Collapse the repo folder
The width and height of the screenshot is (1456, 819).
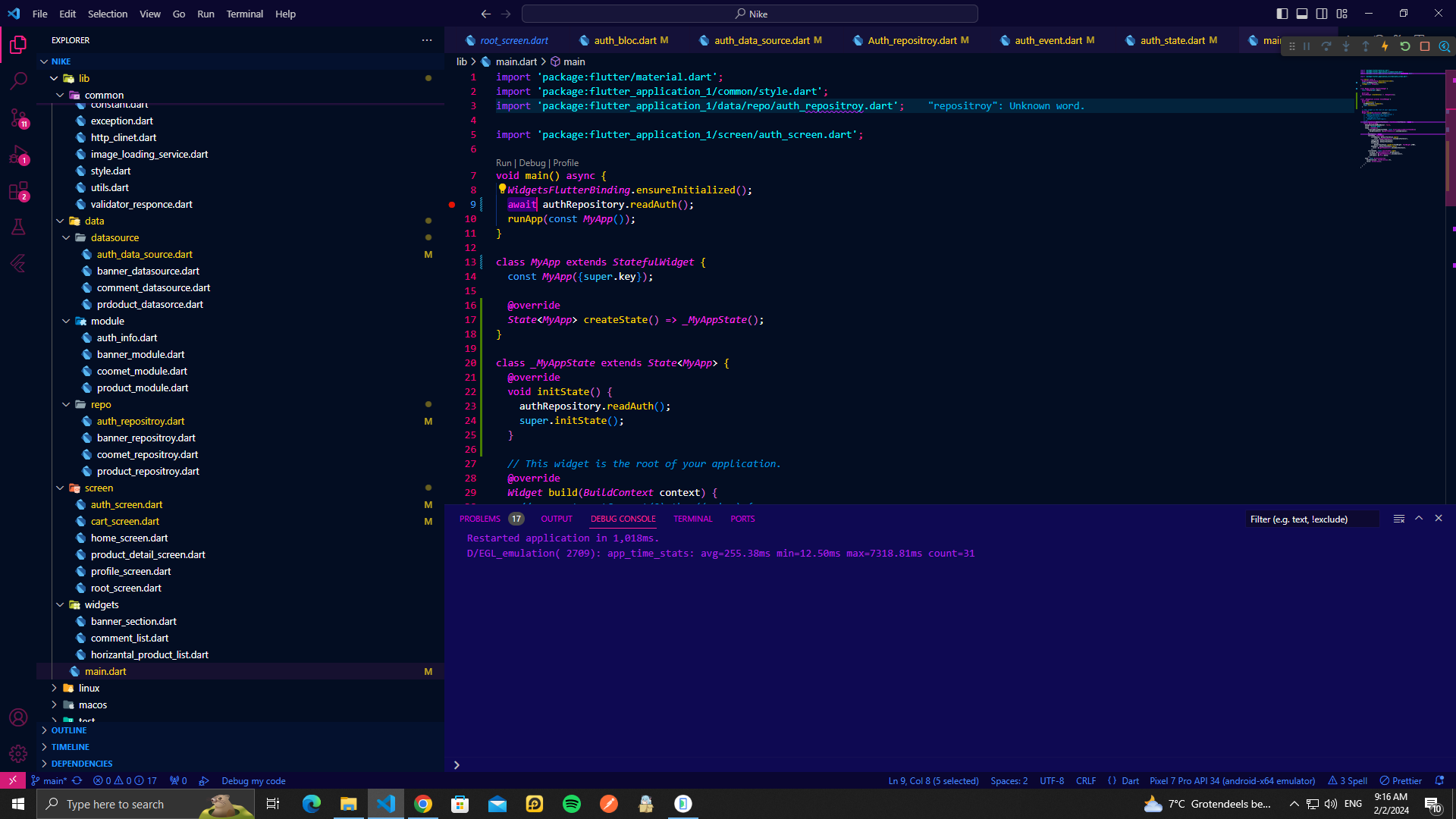(x=66, y=404)
